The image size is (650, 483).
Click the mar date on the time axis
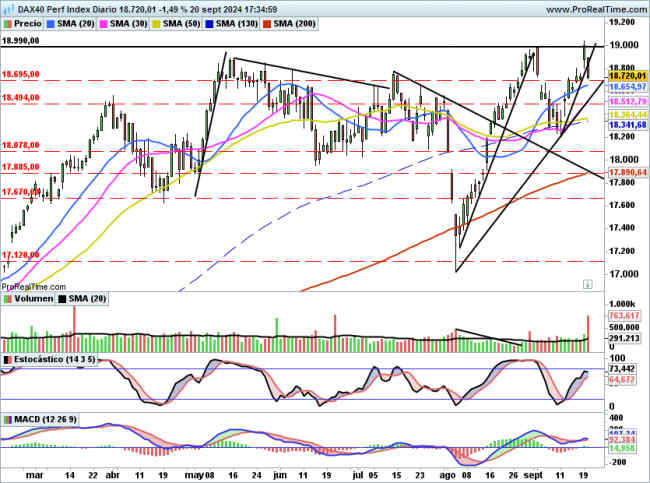[34, 475]
